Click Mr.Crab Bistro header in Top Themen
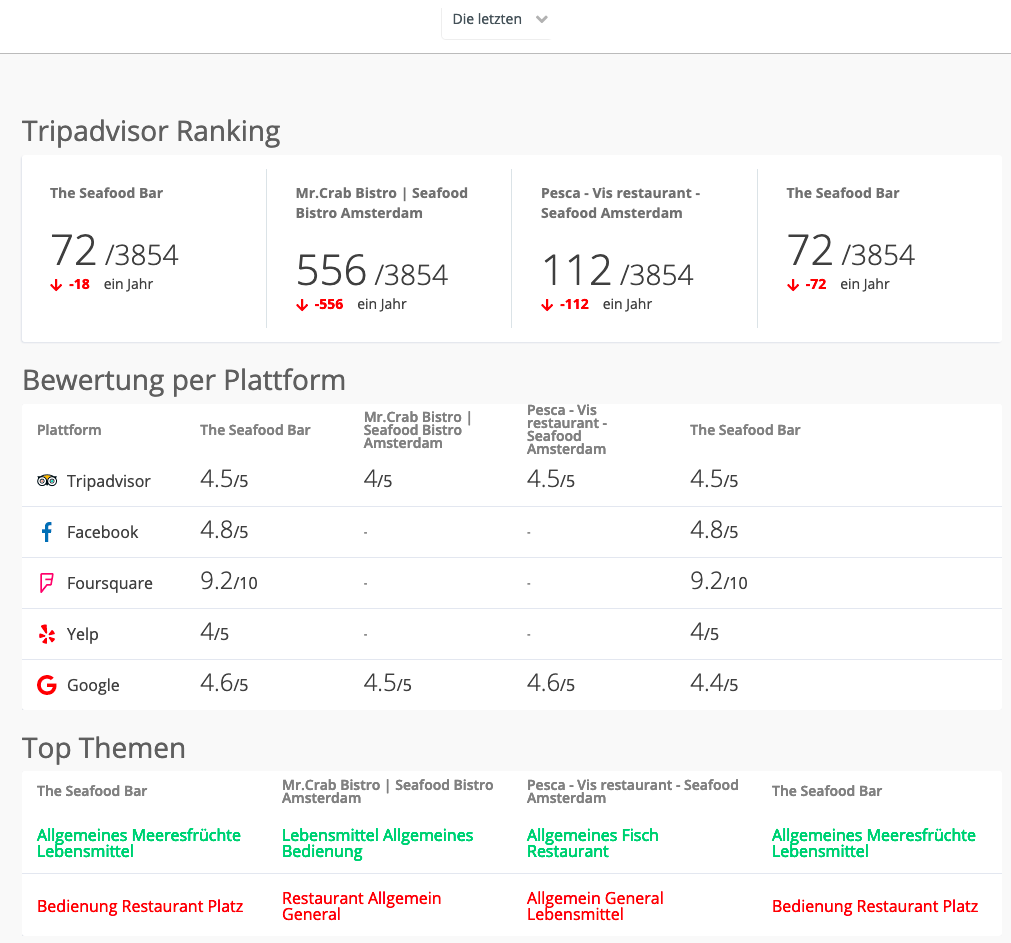 tap(388, 792)
